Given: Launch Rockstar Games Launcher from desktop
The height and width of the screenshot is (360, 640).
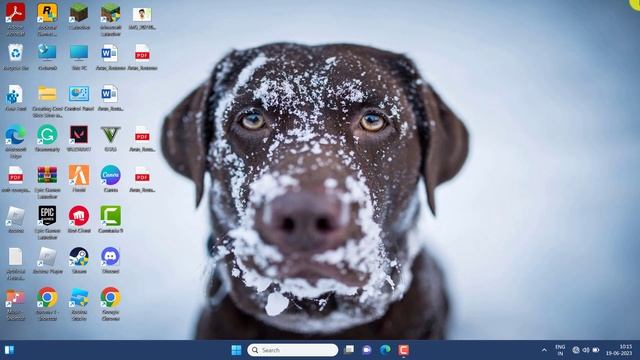Looking at the screenshot, I should pos(47,13).
